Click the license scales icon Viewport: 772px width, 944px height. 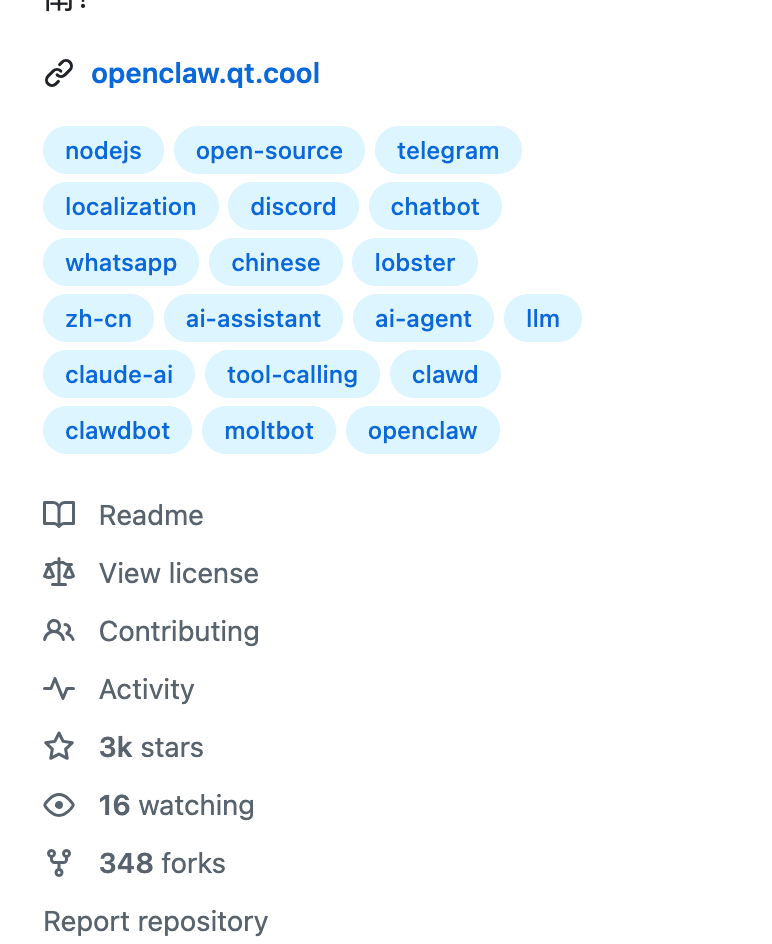(x=59, y=573)
